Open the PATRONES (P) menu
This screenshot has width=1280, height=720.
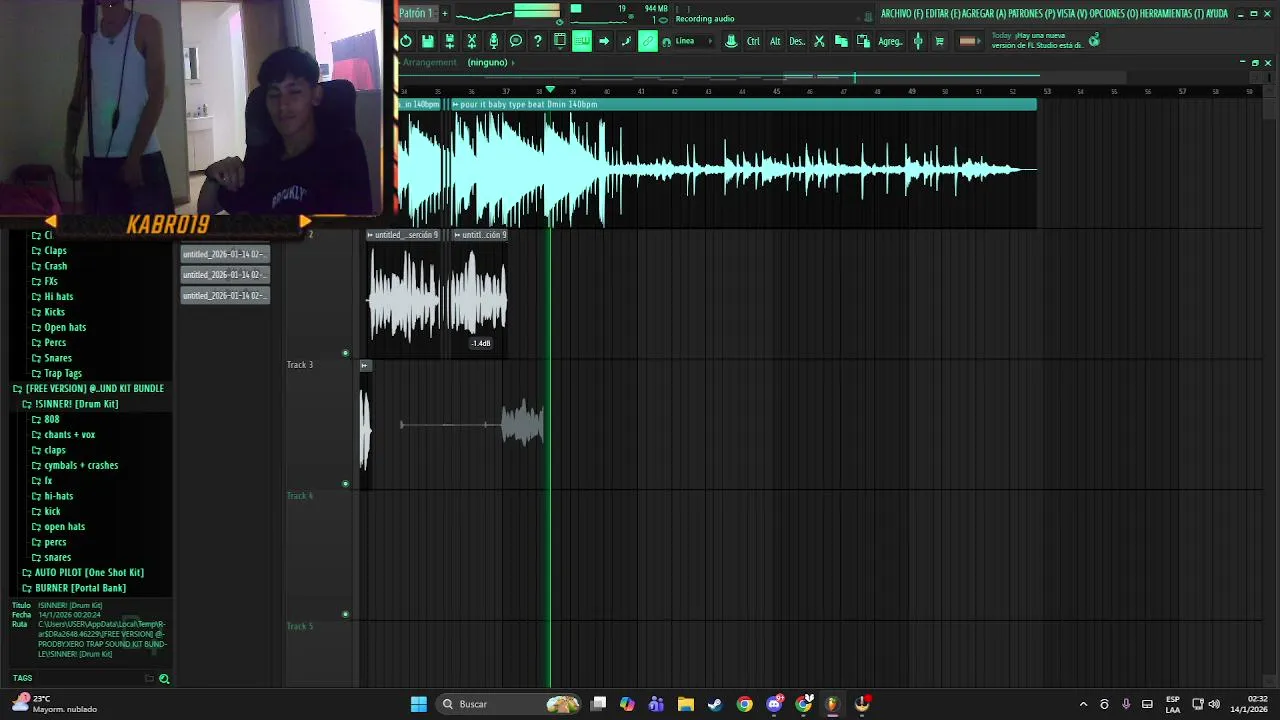[1033, 14]
